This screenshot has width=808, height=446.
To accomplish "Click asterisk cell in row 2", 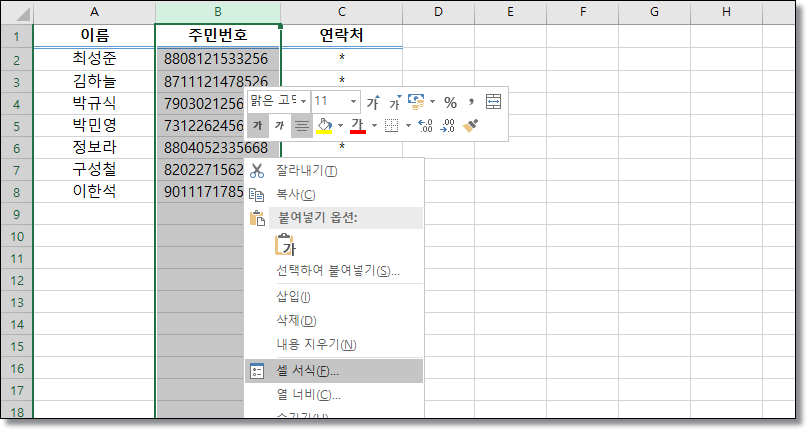I will point(342,59).
